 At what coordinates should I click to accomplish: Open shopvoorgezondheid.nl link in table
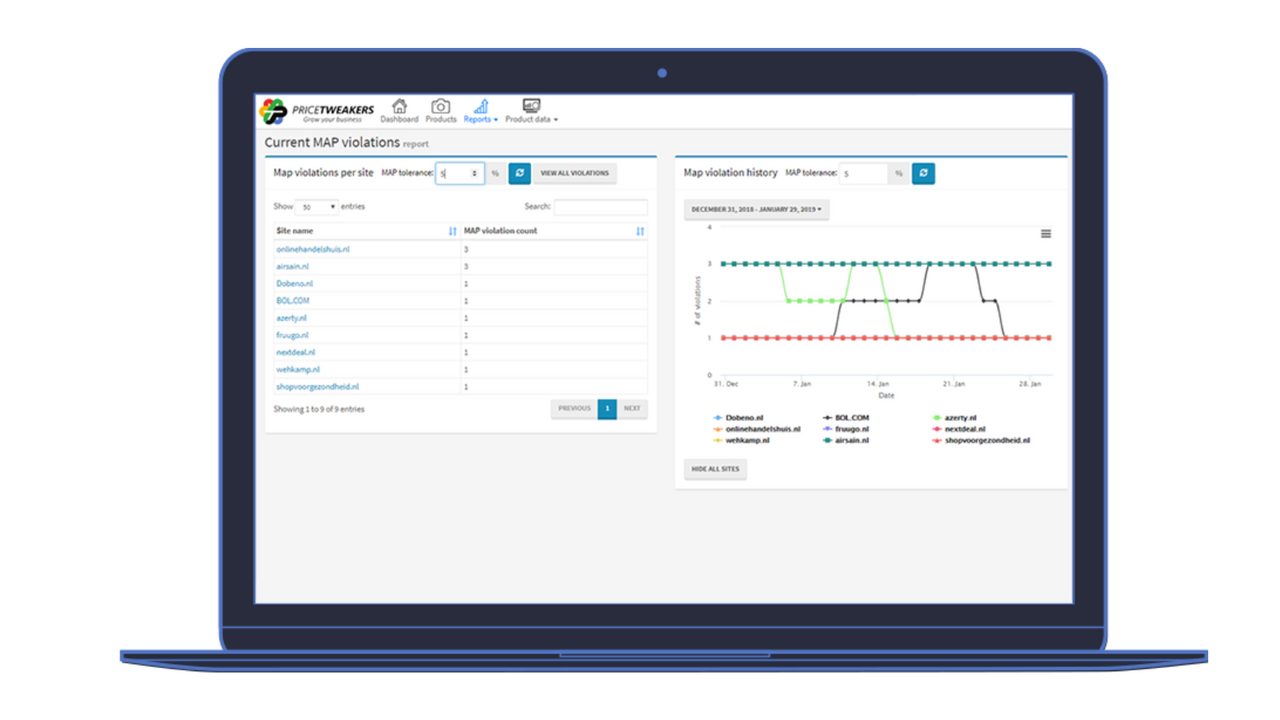tap(318, 386)
